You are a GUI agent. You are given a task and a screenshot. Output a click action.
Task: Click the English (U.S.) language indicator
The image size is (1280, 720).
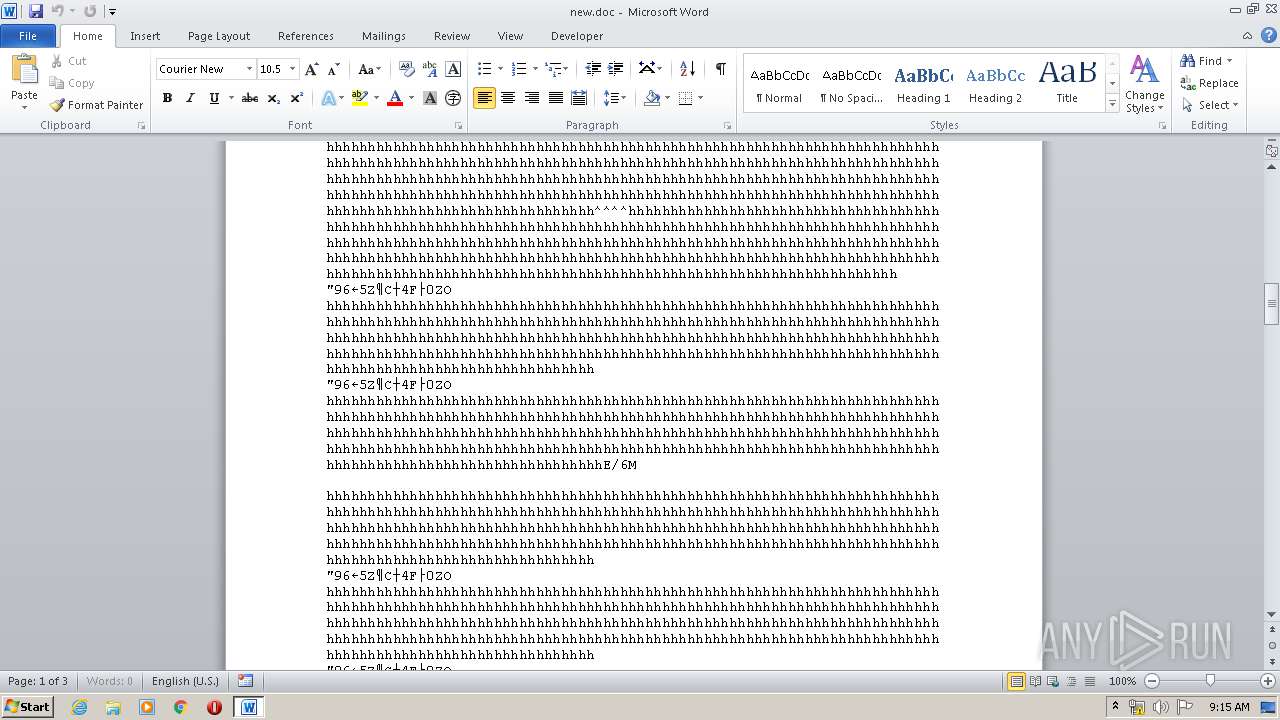[x=185, y=681]
